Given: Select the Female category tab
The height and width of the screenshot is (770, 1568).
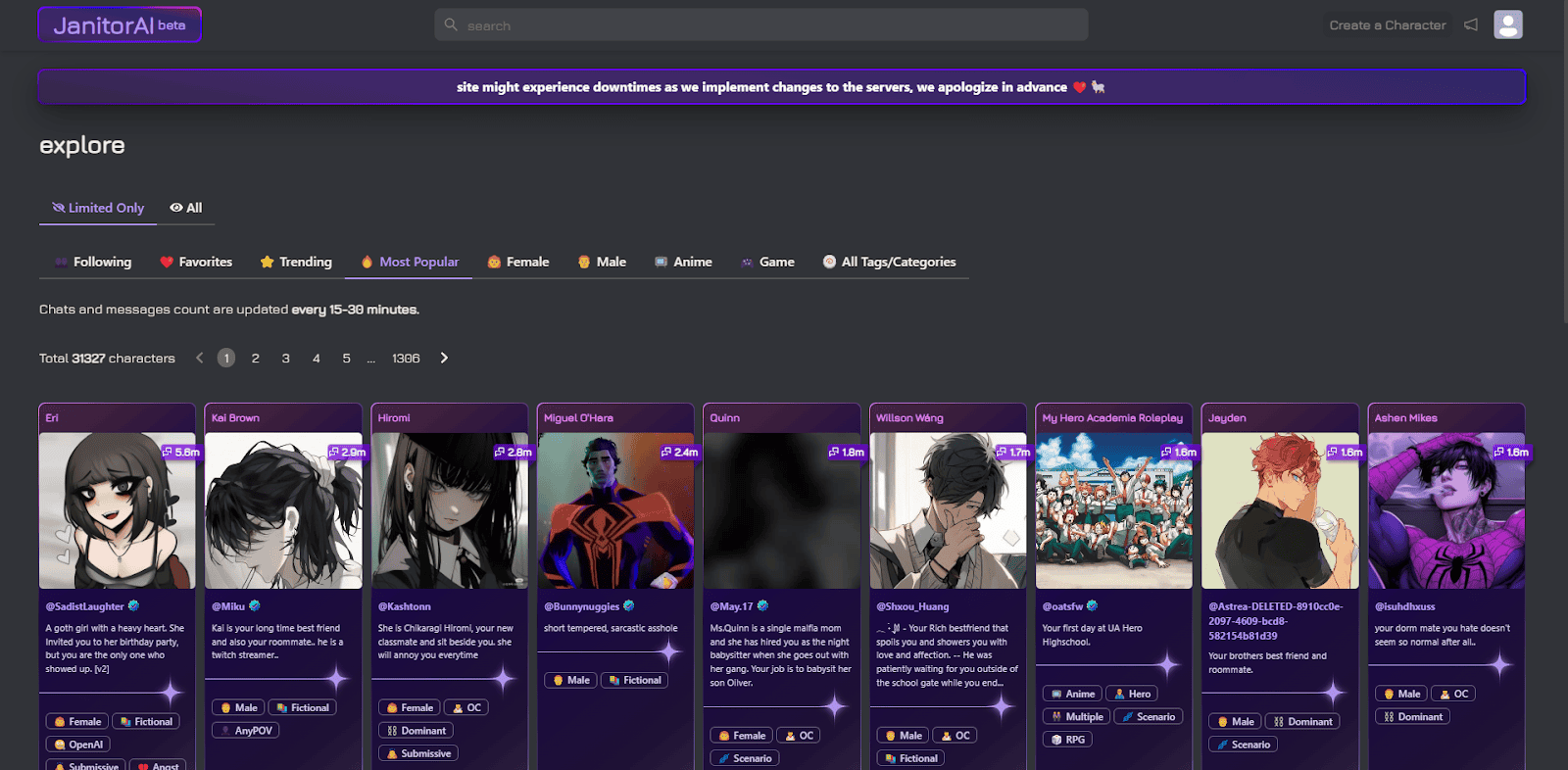Looking at the screenshot, I should [x=518, y=262].
